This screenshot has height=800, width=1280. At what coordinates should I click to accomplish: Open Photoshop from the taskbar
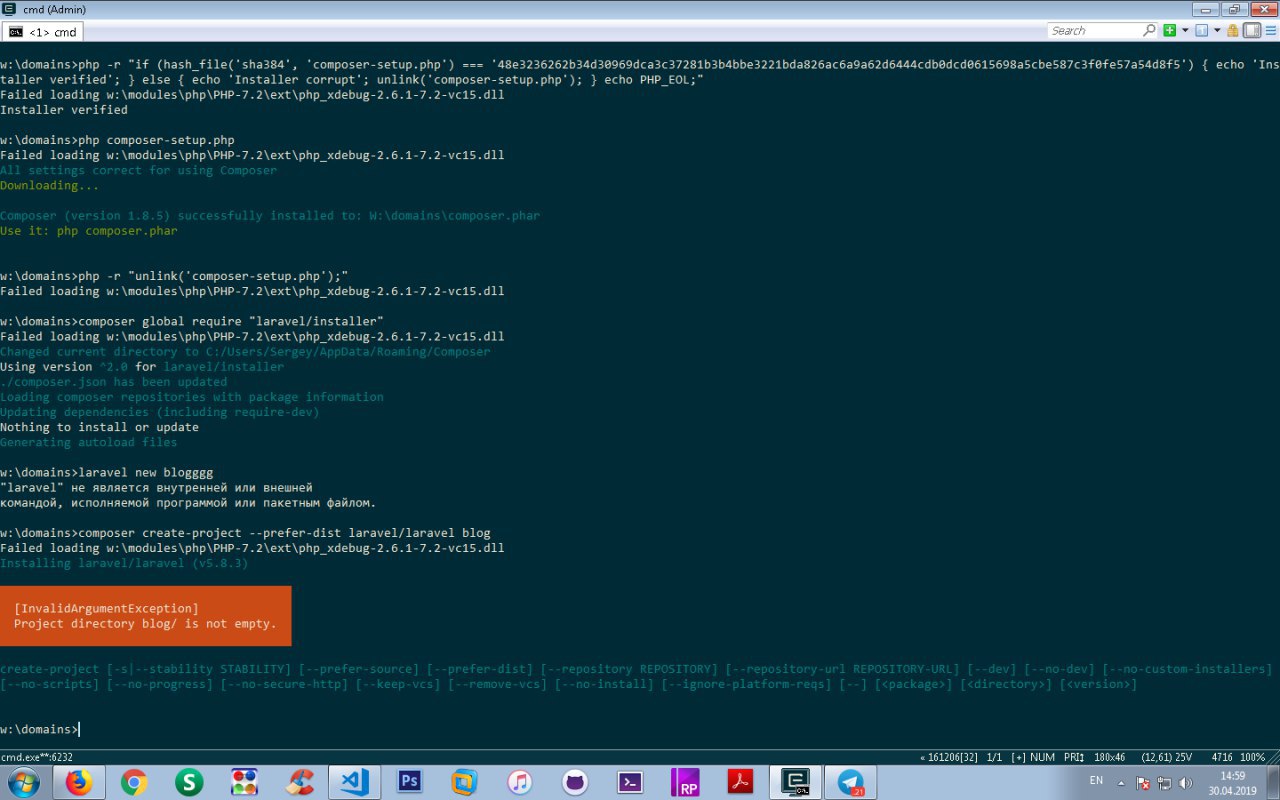tap(409, 782)
